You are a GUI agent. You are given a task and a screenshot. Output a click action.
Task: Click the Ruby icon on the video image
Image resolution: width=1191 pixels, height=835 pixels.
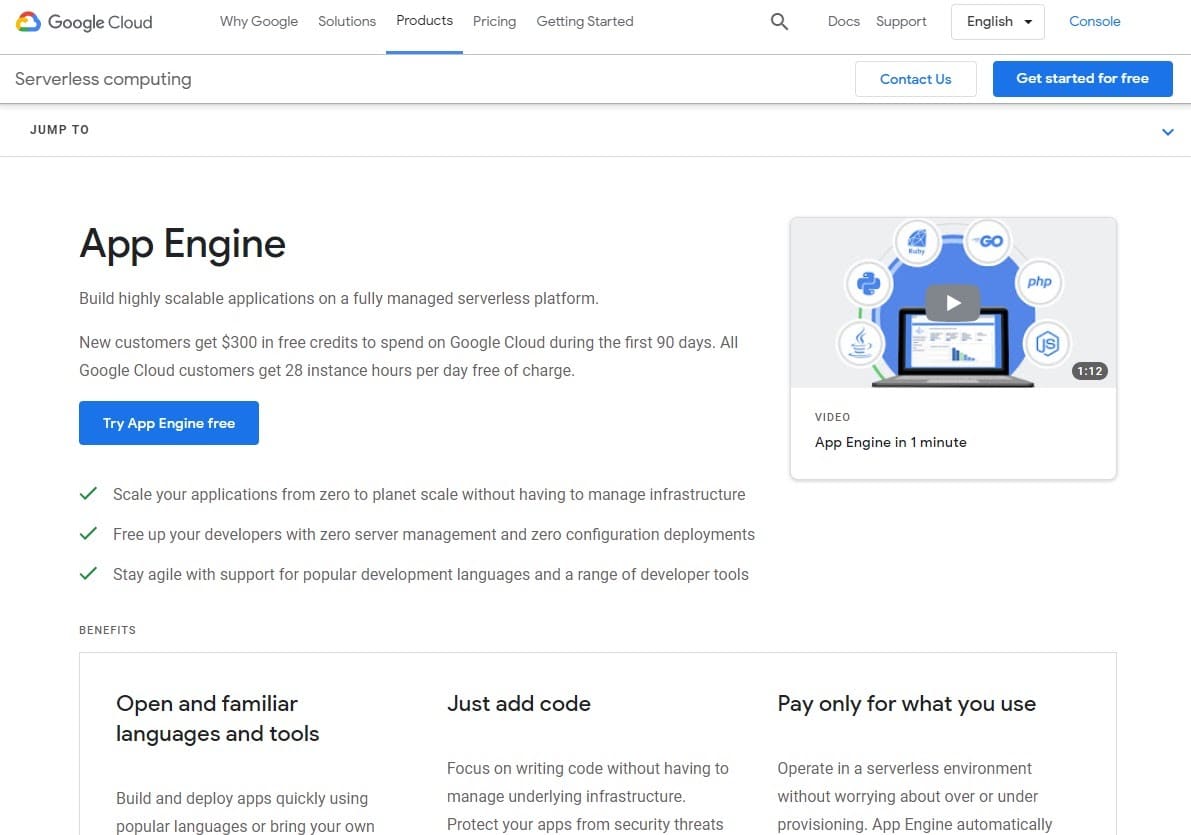[x=918, y=240]
